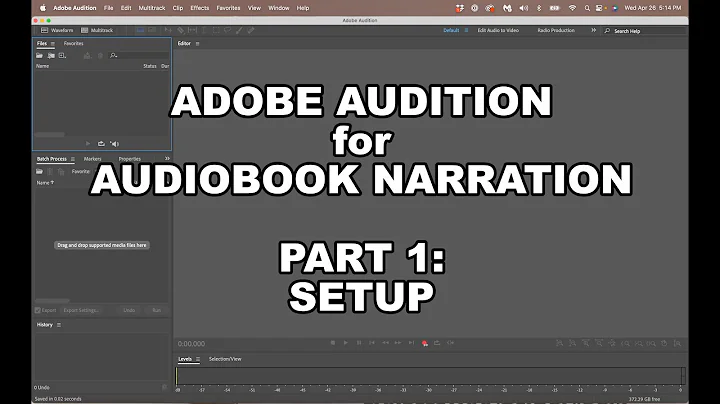720x404 pixels.
Task: Click Pause in the transport controls
Action: click(x=359, y=343)
